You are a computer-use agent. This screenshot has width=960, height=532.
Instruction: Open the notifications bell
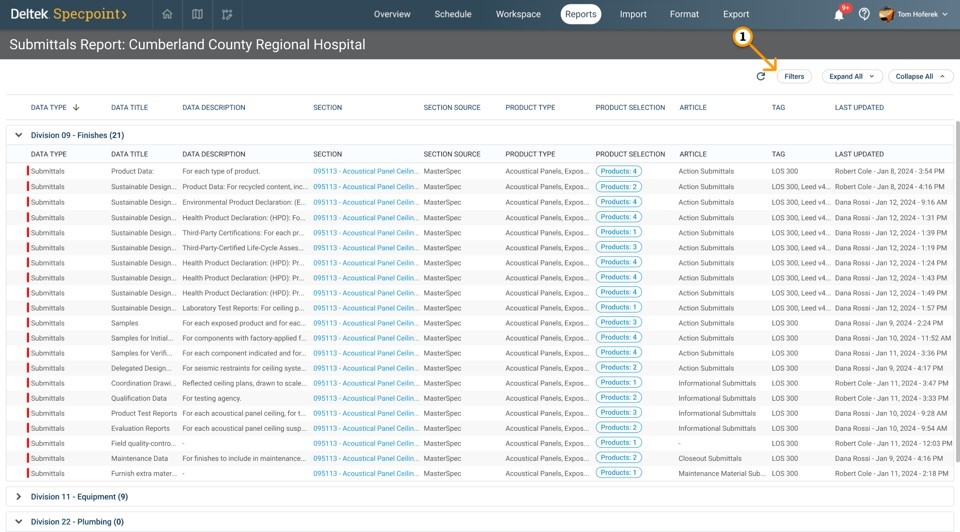839,15
